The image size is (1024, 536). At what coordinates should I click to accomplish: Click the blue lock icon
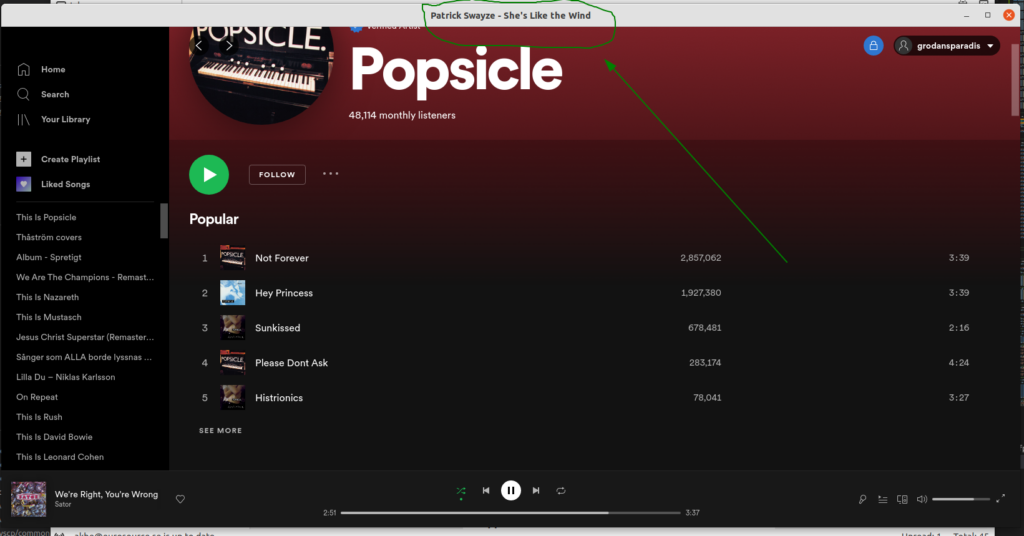[x=873, y=46]
